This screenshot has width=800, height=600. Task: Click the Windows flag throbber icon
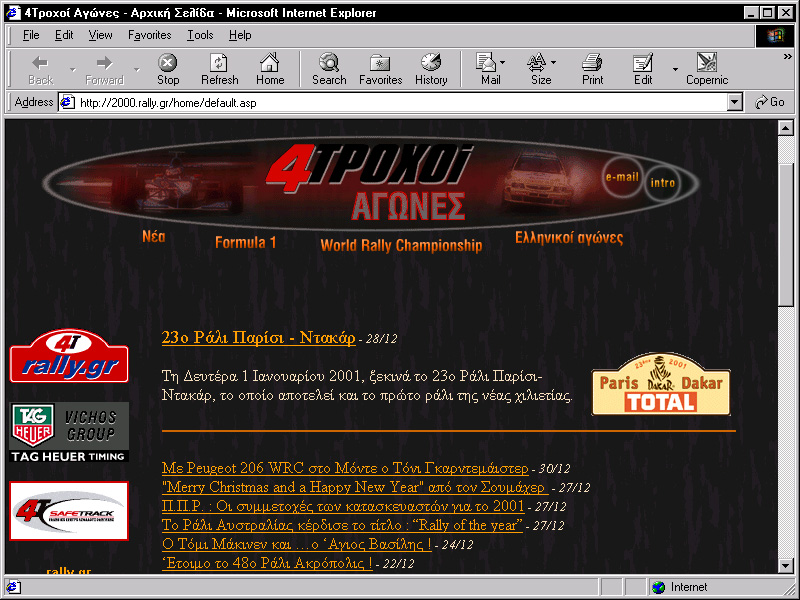click(774, 35)
